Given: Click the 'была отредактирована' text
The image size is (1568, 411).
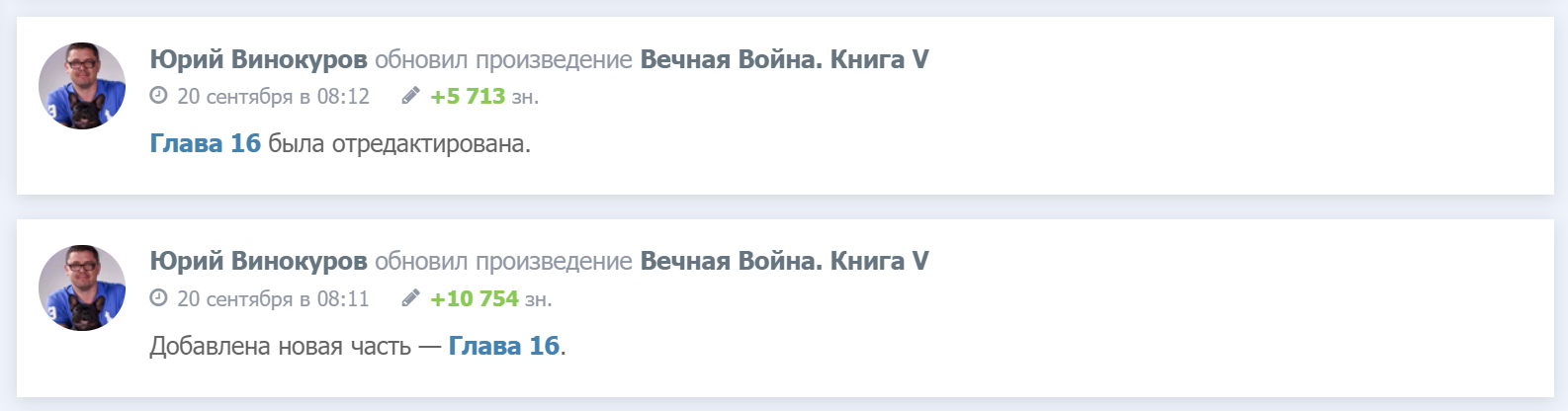Looking at the screenshot, I should [x=399, y=144].
